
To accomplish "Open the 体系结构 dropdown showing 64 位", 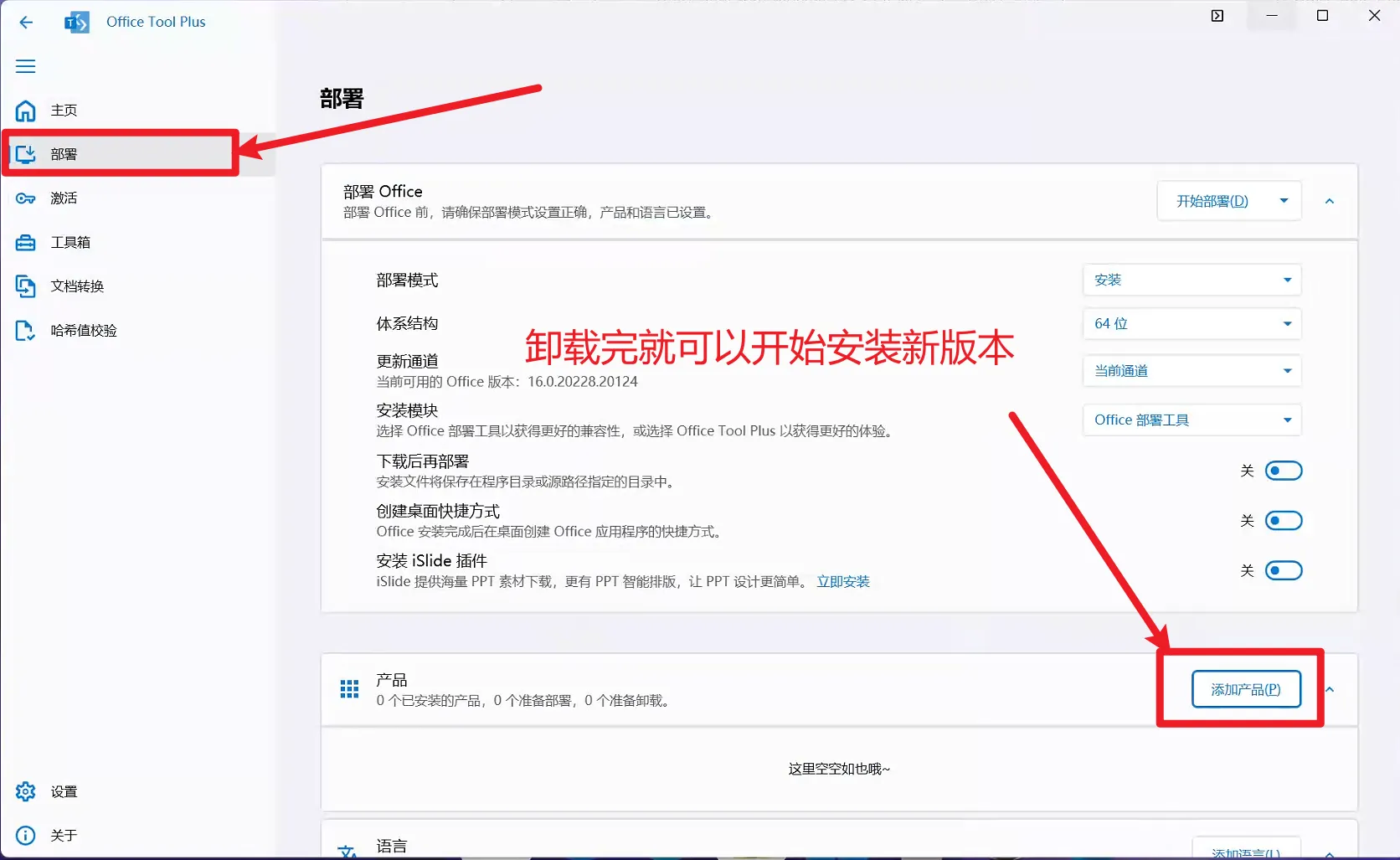I will (x=1192, y=324).
